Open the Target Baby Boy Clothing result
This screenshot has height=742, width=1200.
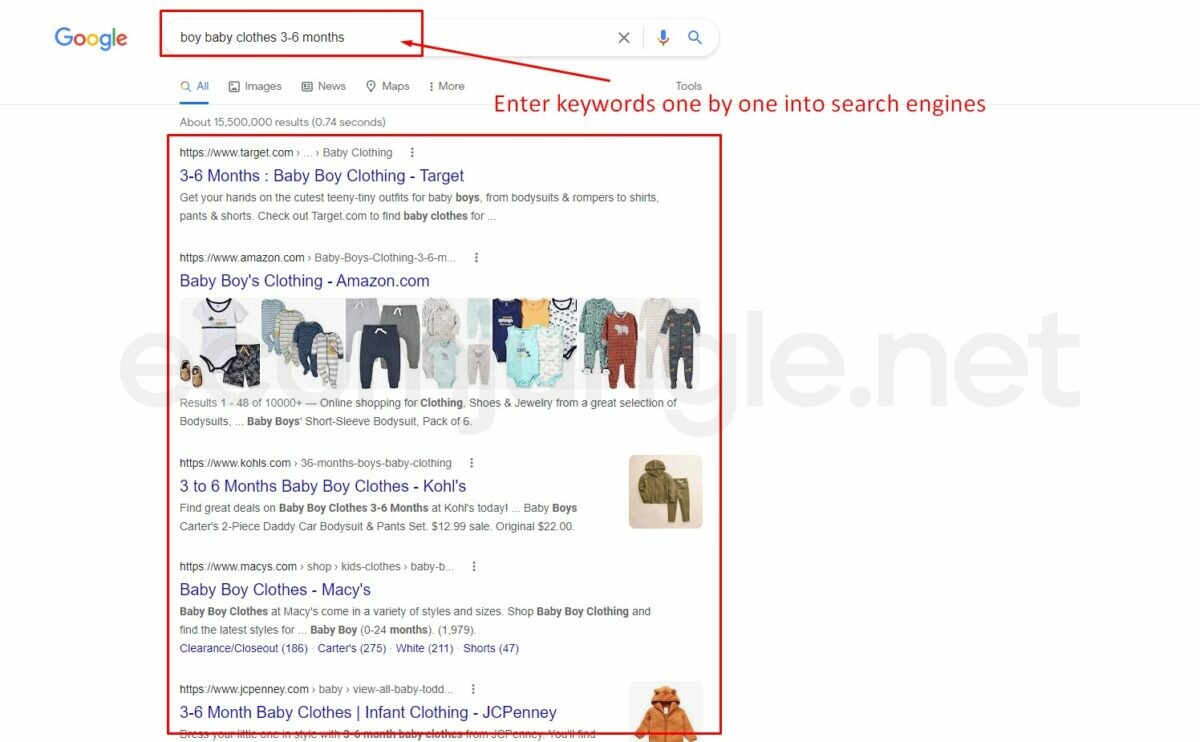(x=322, y=176)
